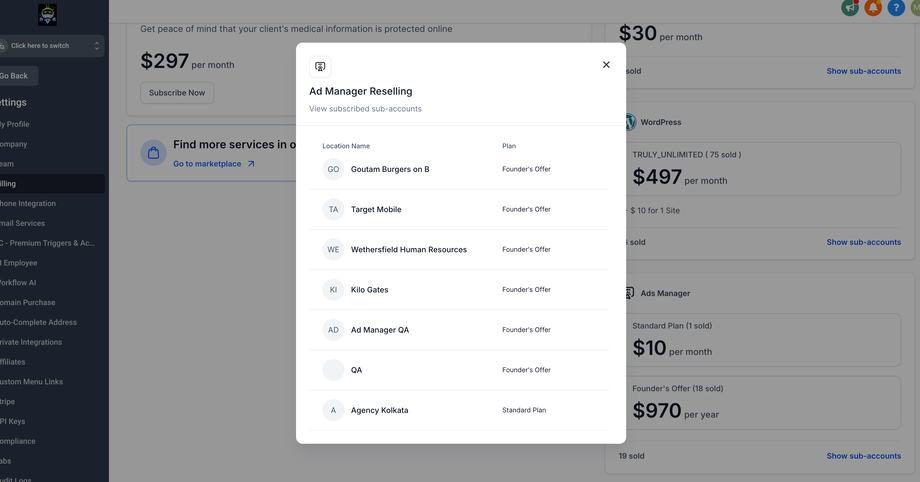This screenshot has width=920, height=482.
Task: Show sub-accounts for Ads Manager
Action: (x=863, y=456)
